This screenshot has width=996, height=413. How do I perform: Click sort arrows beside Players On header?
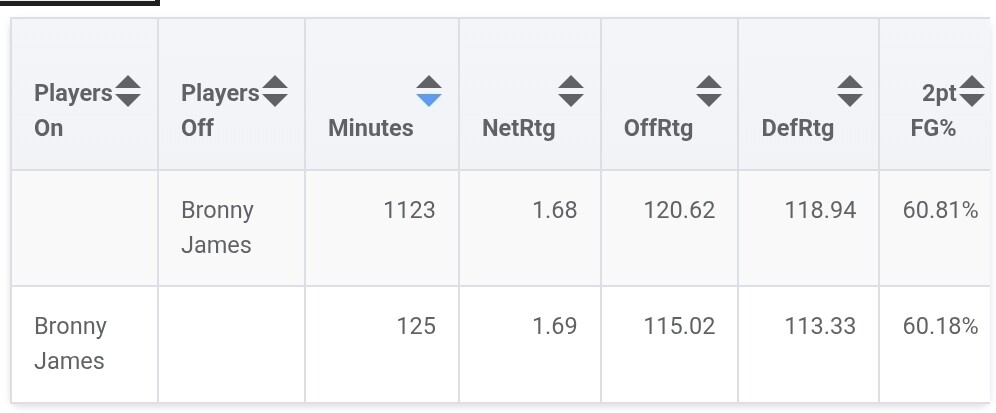click(x=128, y=92)
